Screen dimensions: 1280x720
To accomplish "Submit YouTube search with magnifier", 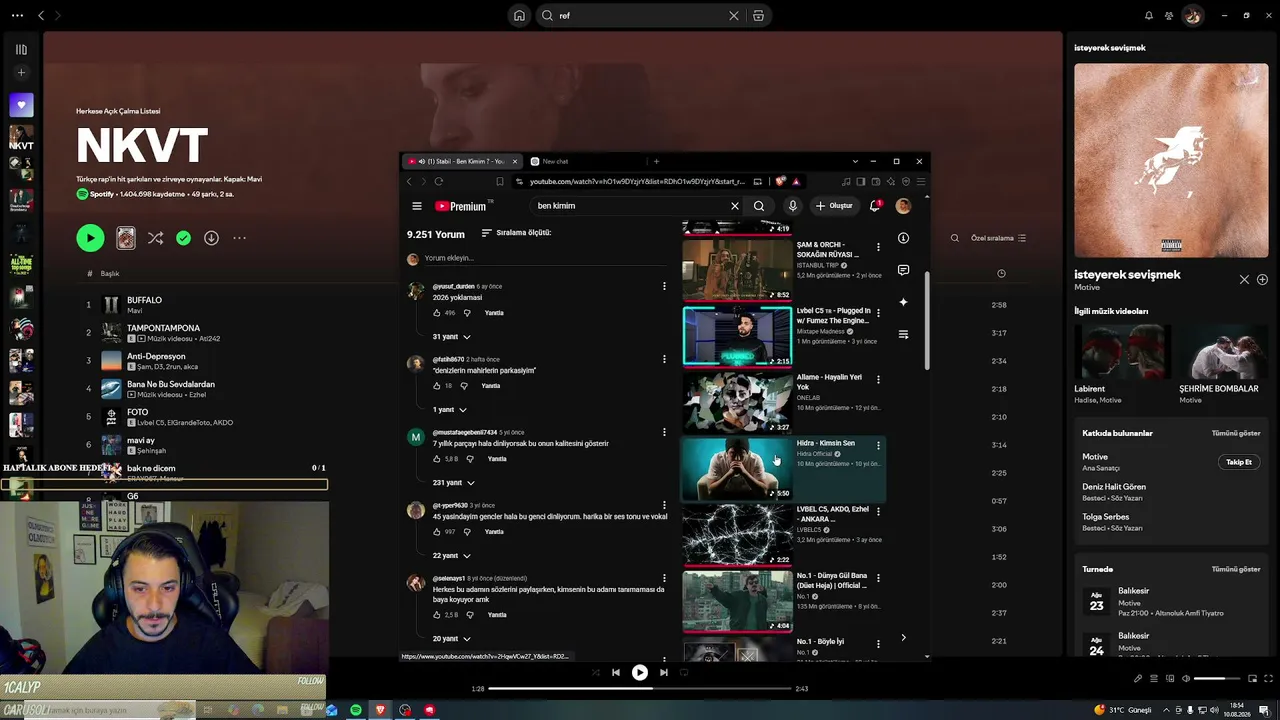I will coord(759,206).
